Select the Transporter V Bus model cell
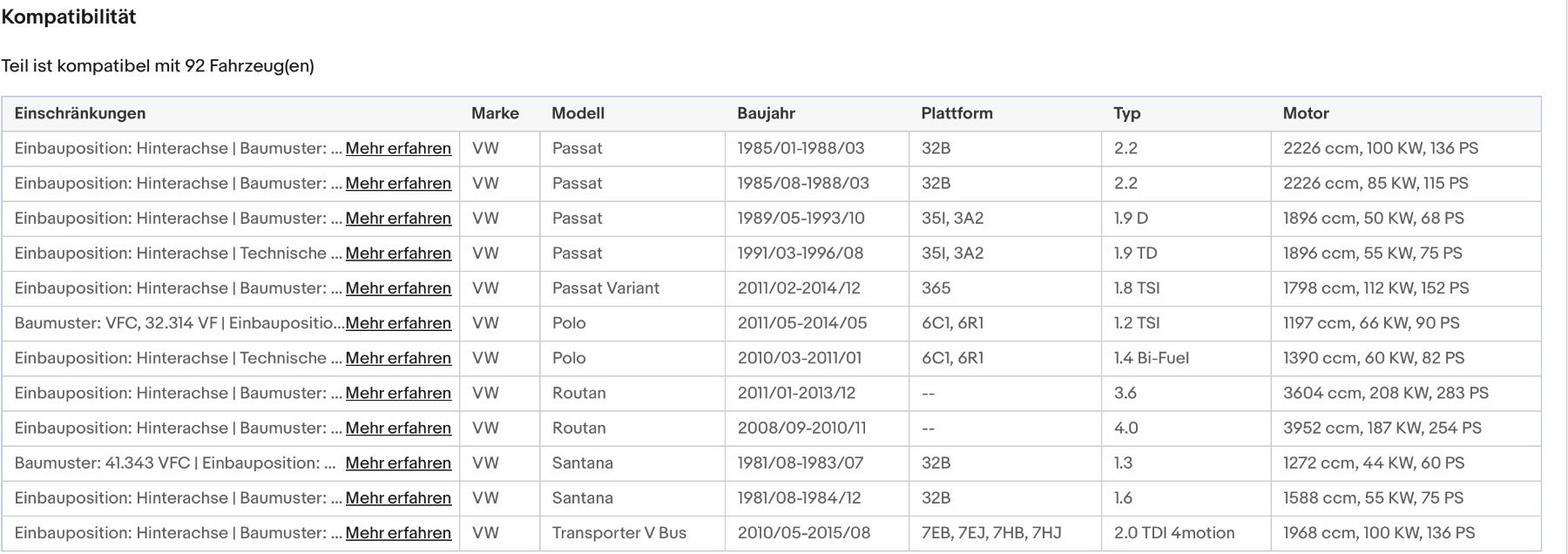The image size is (1568, 554). (619, 533)
